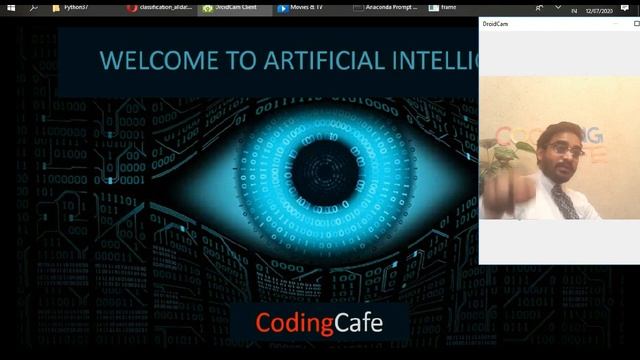The image size is (640, 360).
Task: Open the taskbar date 12/07/2020 calendar
Action: click(x=599, y=11)
